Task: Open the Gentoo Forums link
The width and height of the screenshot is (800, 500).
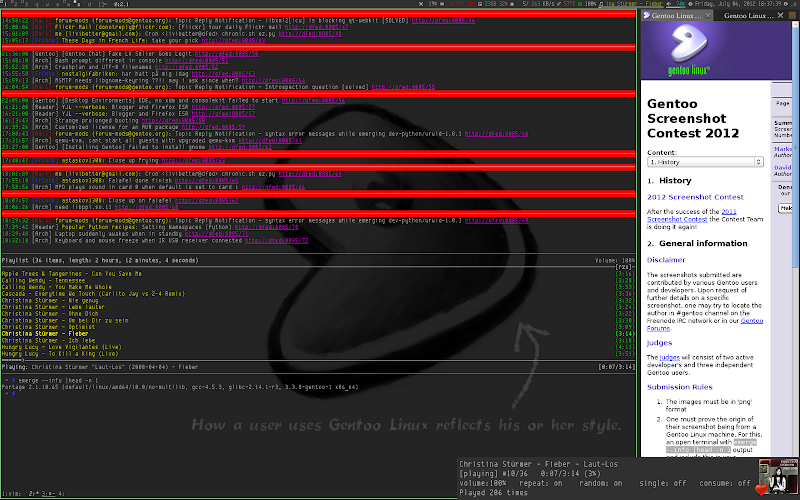Action: [x=752, y=321]
